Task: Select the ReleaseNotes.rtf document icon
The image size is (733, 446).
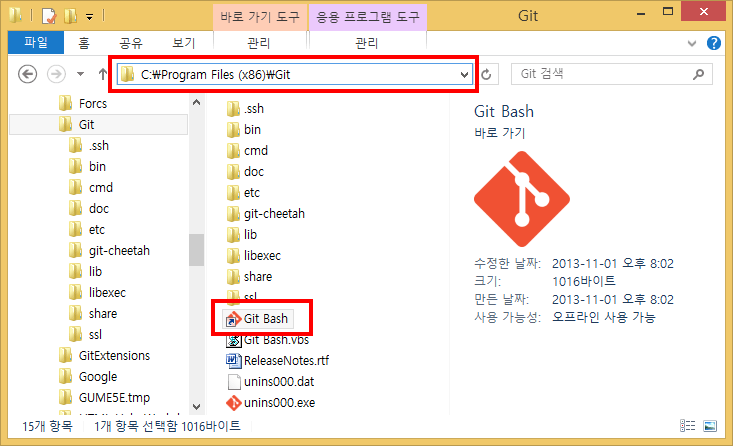Action: coord(234,360)
